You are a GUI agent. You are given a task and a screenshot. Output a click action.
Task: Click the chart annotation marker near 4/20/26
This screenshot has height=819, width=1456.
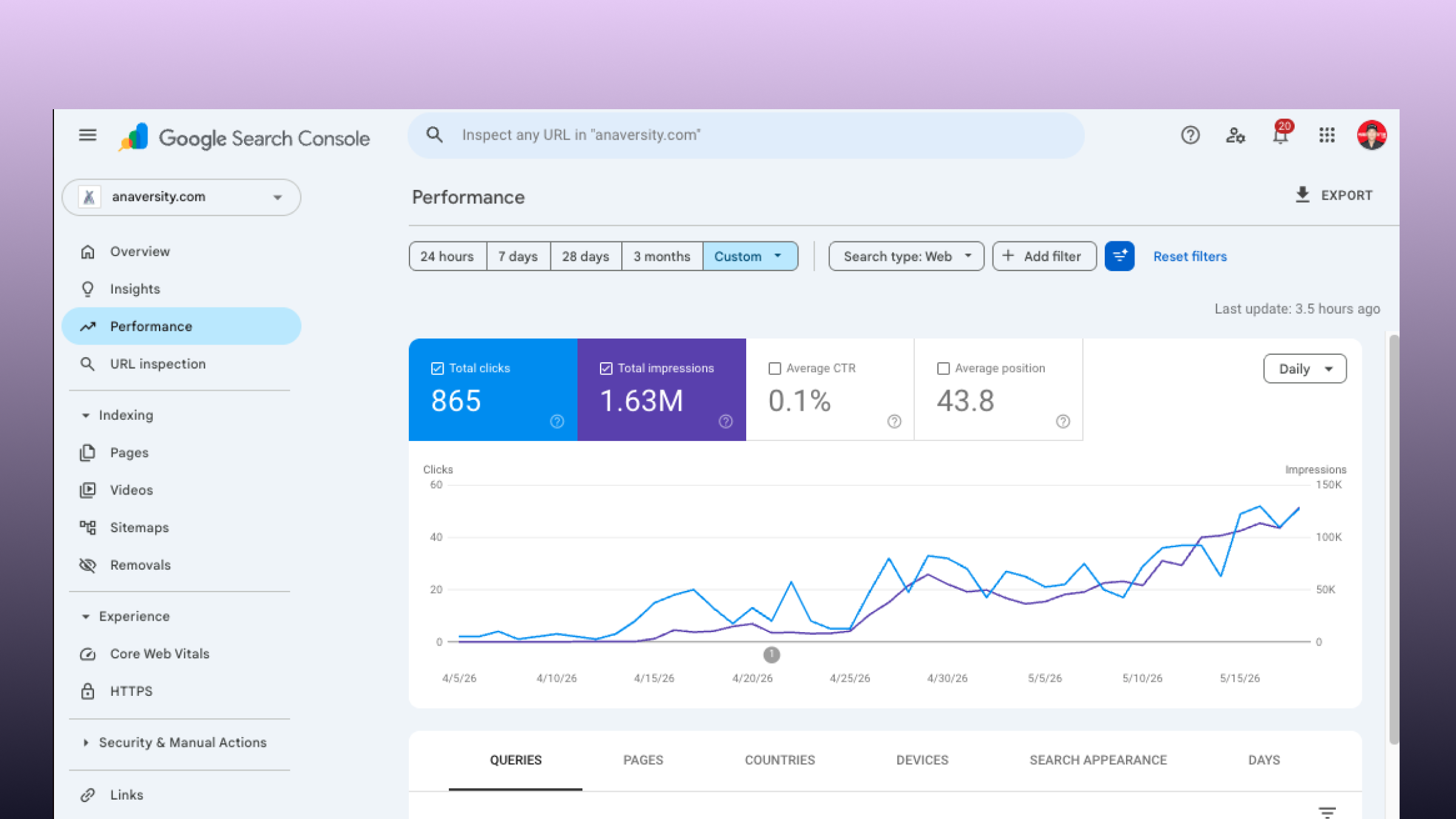pyautogui.click(x=771, y=655)
